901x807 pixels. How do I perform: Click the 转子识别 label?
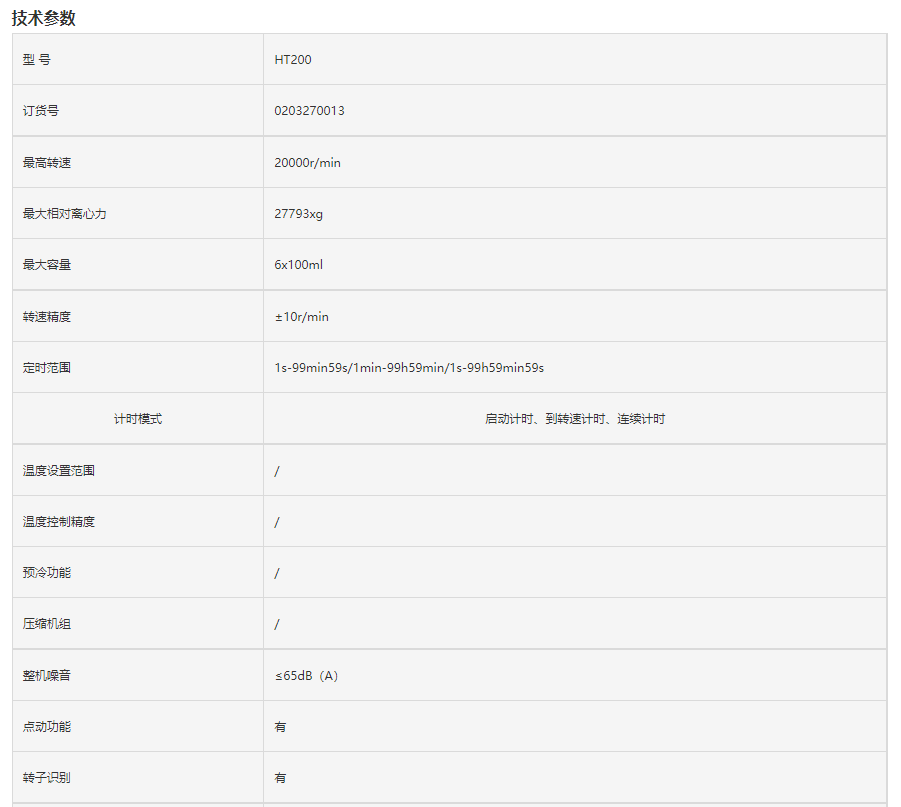tap(47, 778)
